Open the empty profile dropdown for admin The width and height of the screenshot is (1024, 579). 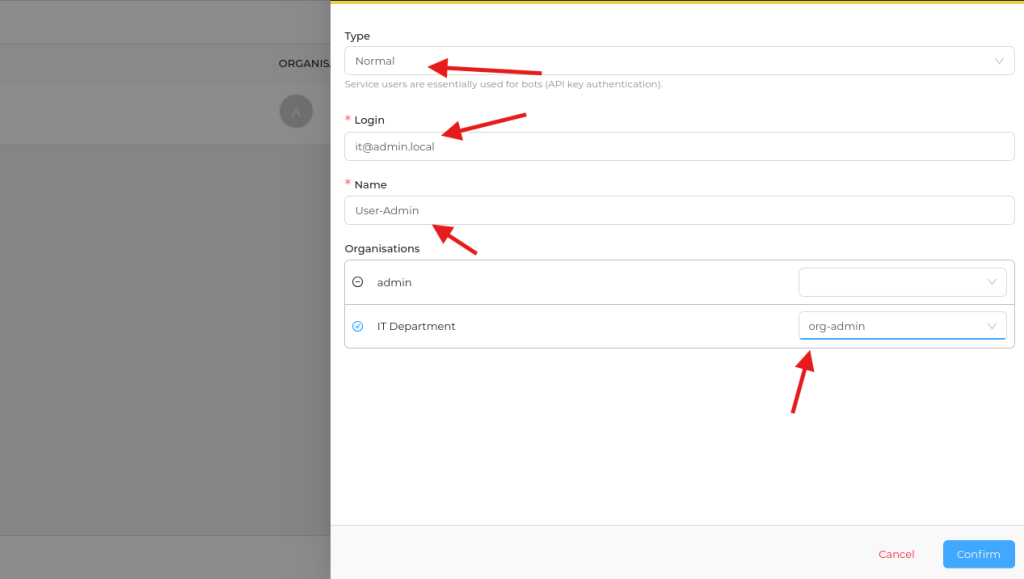tap(901, 282)
